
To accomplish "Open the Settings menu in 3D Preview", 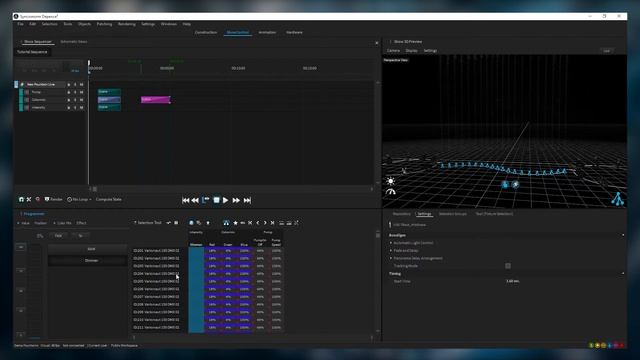I will point(430,51).
